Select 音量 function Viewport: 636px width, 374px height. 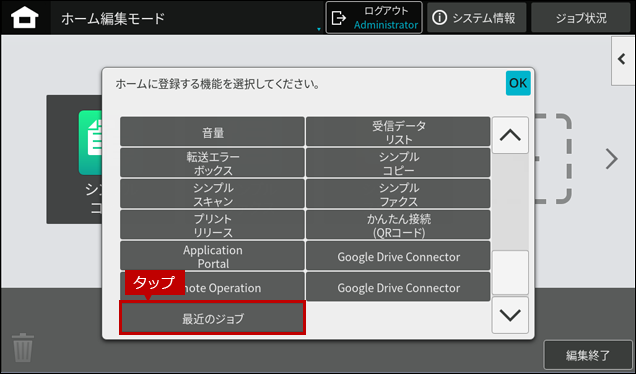[212, 132]
